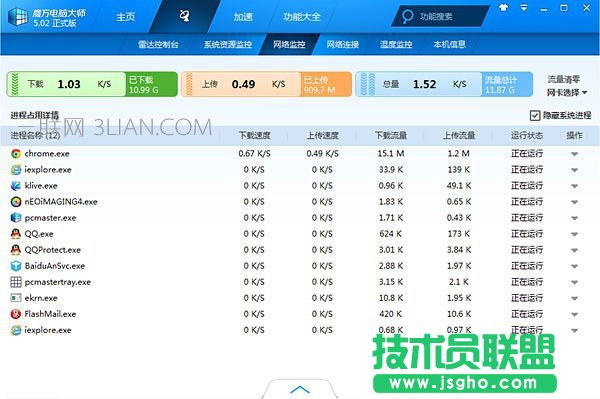Select the pcmastertray.exe process name
This screenshot has width=600, height=399.
pos(58,282)
